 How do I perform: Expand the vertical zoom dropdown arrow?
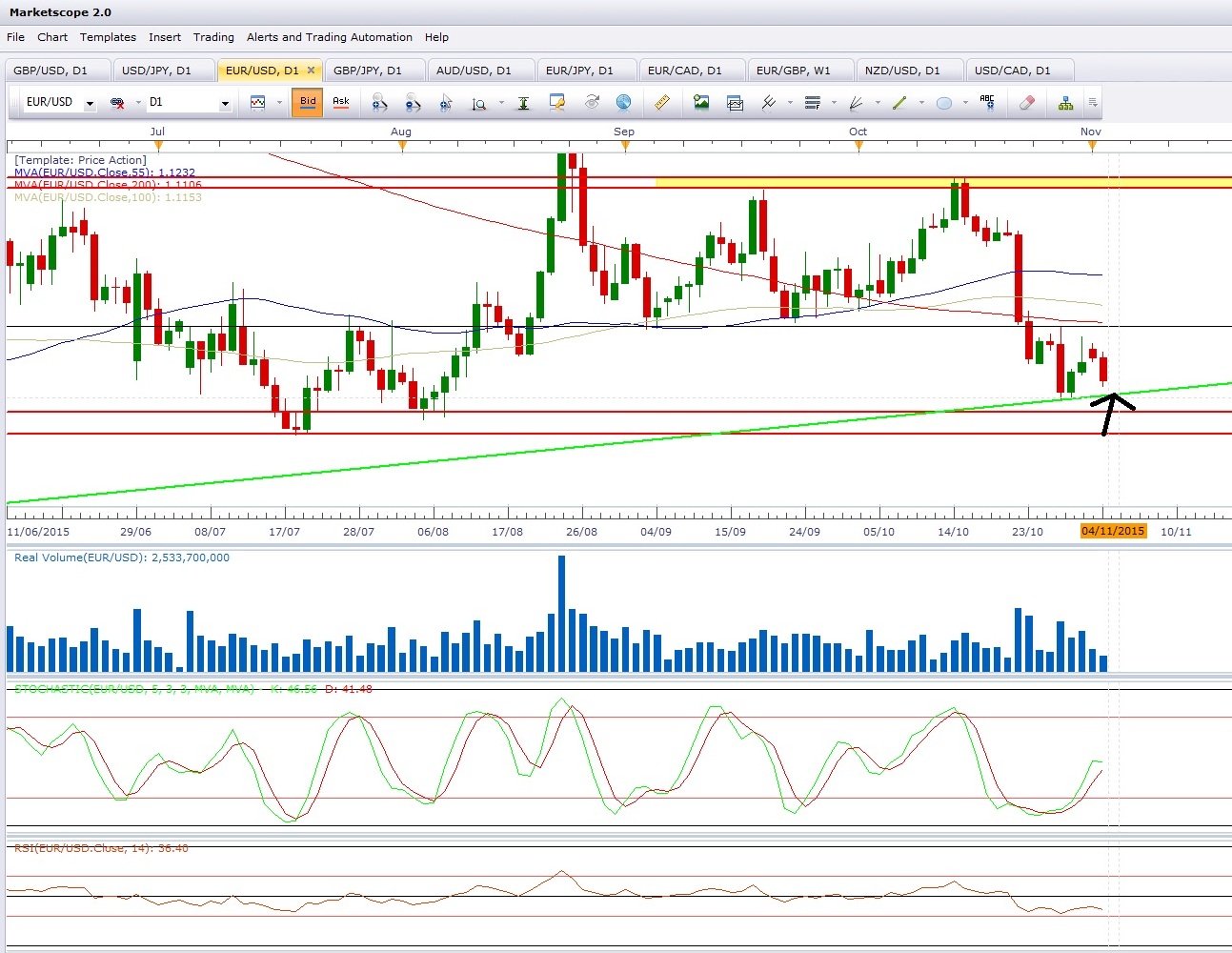[x=501, y=102]
